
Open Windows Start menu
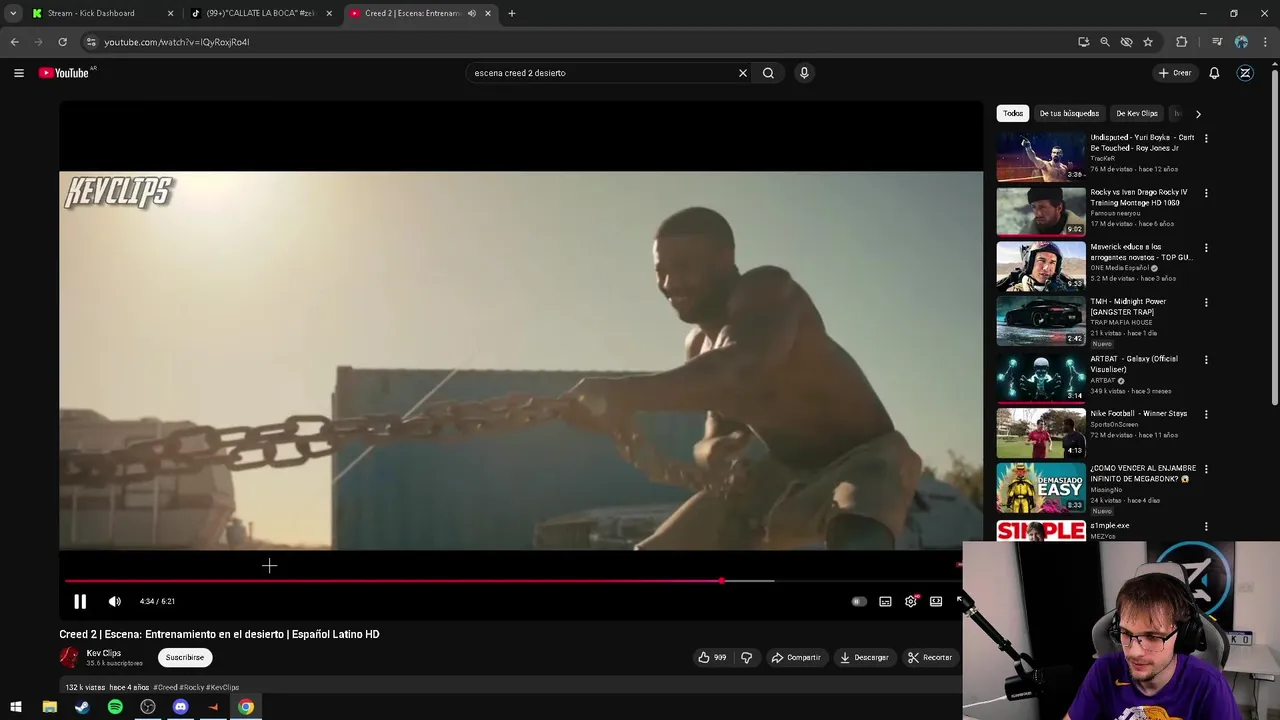[x=16, y=707]
